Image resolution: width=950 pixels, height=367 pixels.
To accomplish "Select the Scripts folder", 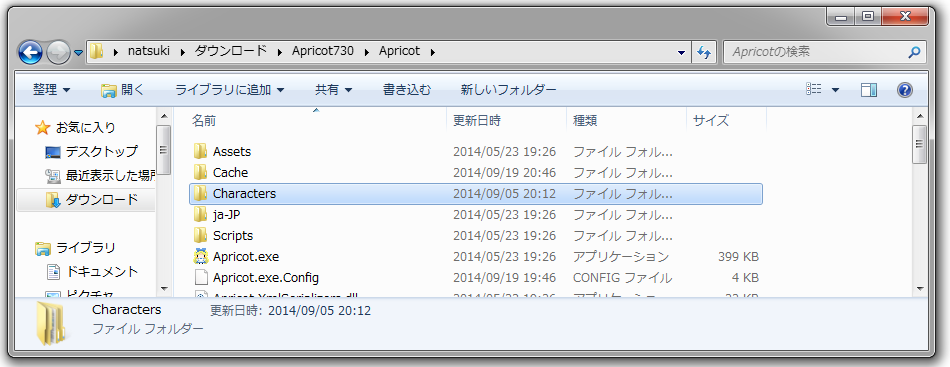I will 233,236.
